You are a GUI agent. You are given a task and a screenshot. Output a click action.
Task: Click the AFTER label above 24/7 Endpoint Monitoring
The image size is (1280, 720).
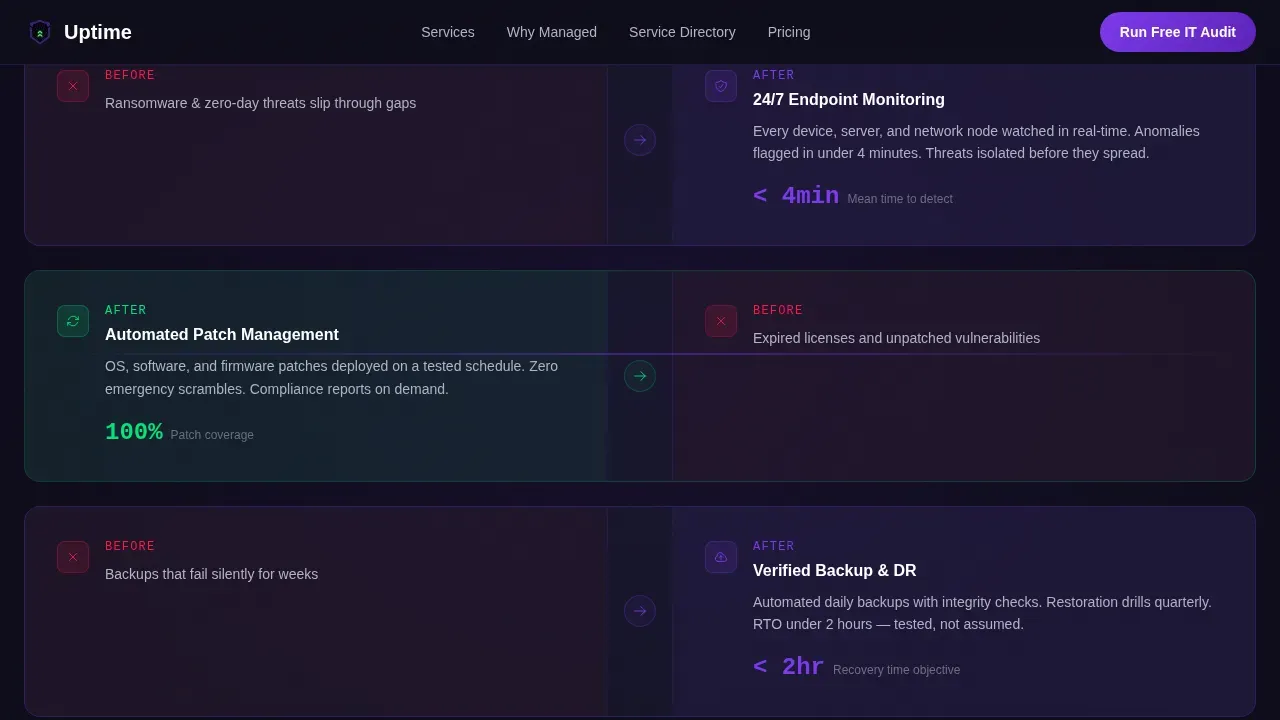pos(774,75)
